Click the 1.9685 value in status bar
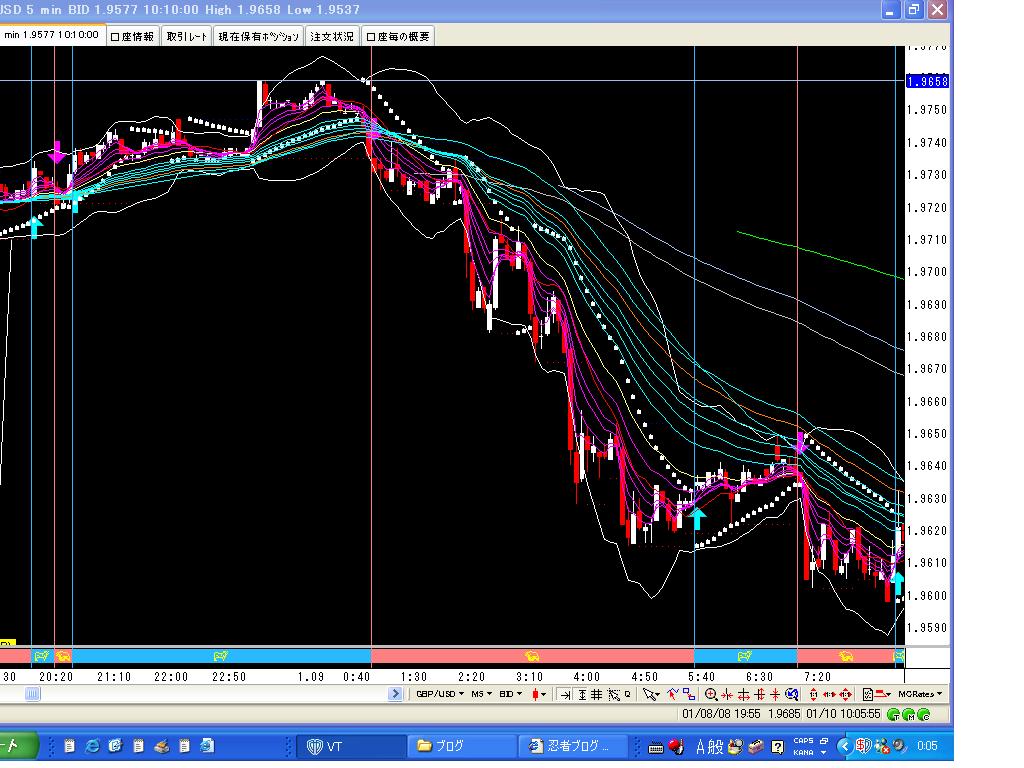Viewport: 1024px width, 768px height. pos(784,714)
